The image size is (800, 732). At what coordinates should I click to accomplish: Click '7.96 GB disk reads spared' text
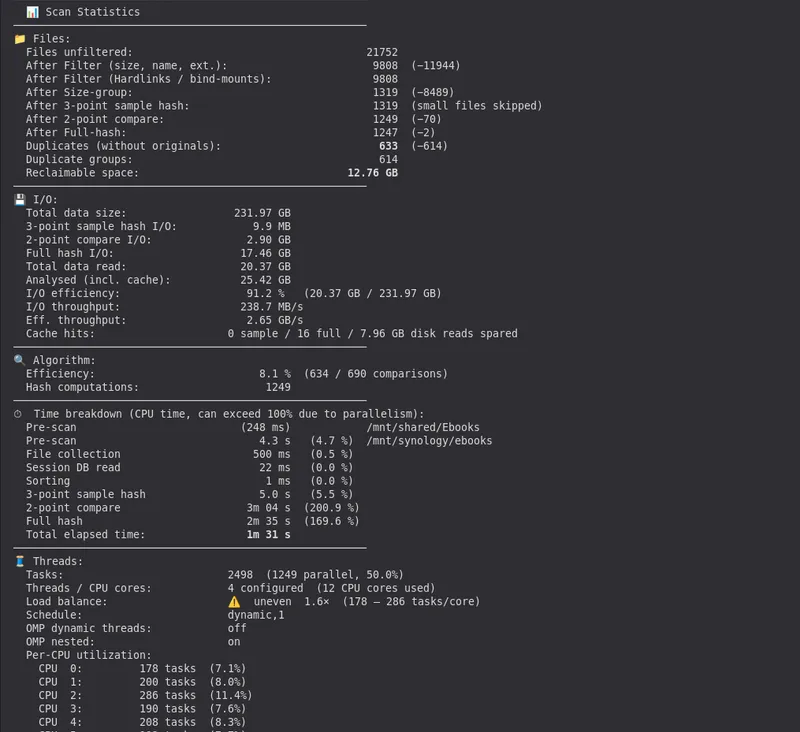pos(439,334)
